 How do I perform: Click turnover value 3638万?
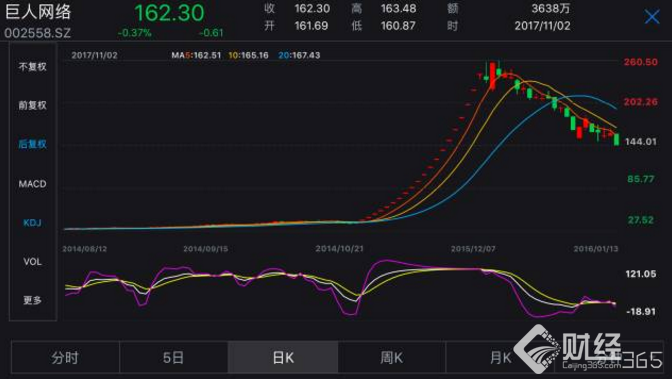pos(551,8)
